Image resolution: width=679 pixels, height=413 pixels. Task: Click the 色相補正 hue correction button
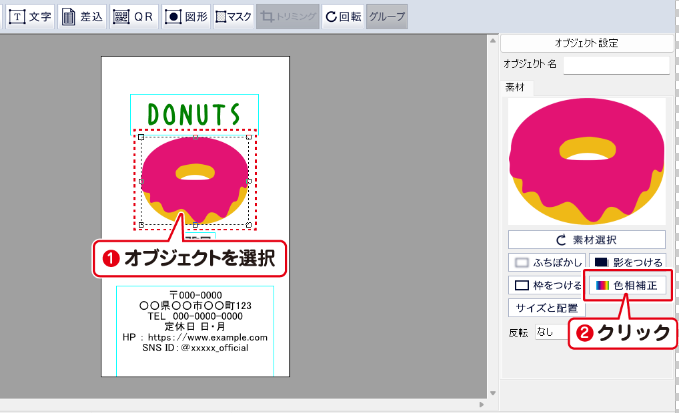tap(626, 285)
